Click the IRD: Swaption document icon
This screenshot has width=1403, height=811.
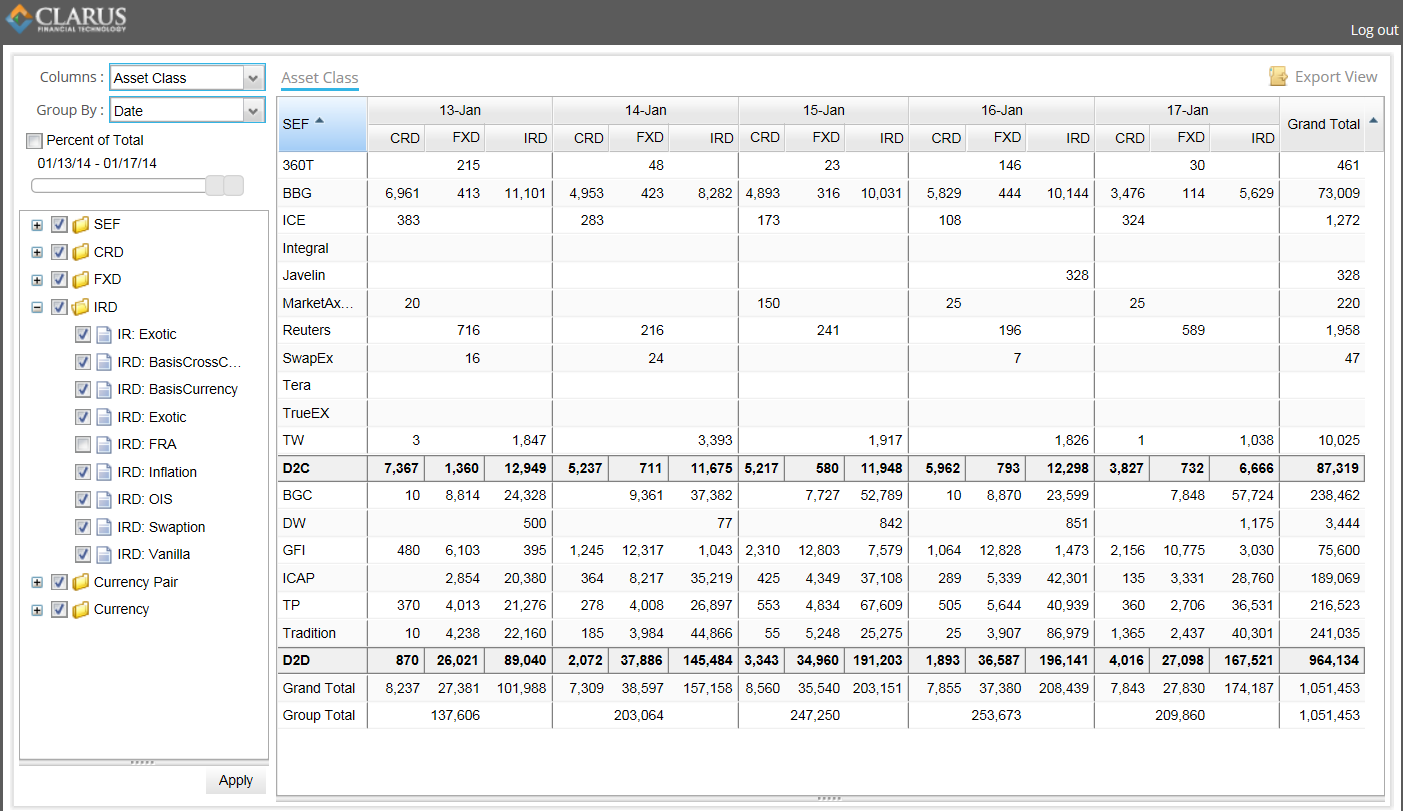click(x=104, y=527)
